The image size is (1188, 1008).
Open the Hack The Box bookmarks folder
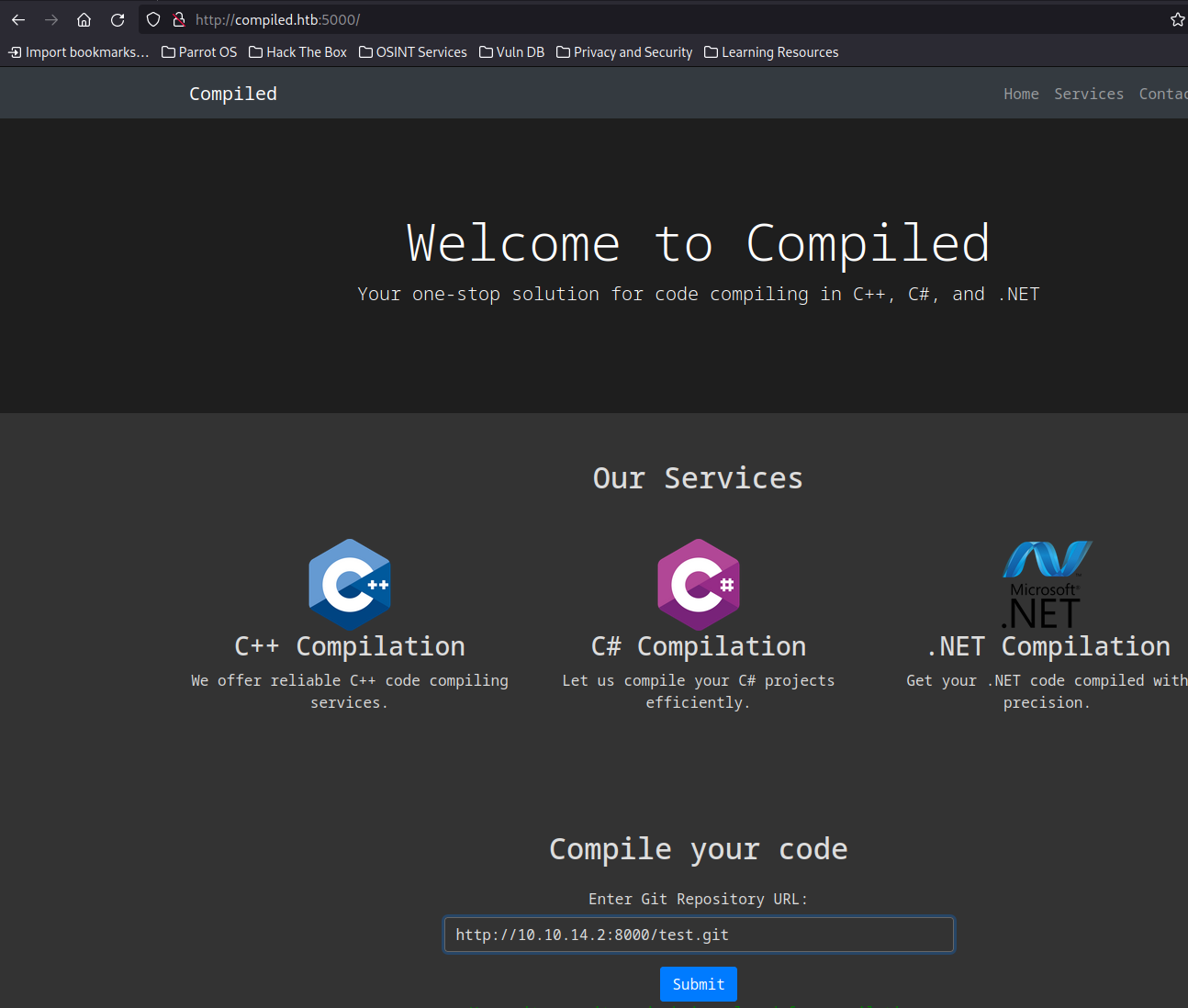(x=297, y=52)
